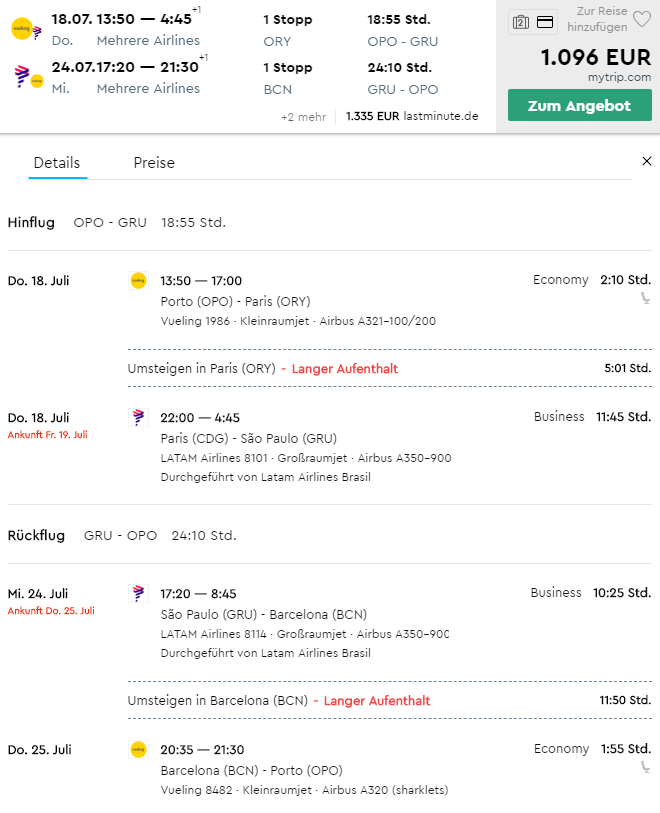Click Vueling logo on Barcelona-Porto segment
This screenshot has height=813, width=660.
tap(138, 749)
